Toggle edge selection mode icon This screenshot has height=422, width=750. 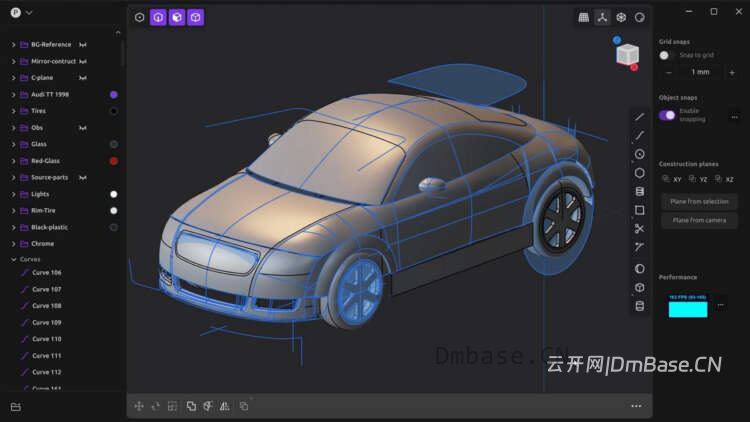(x=158, y=17)
